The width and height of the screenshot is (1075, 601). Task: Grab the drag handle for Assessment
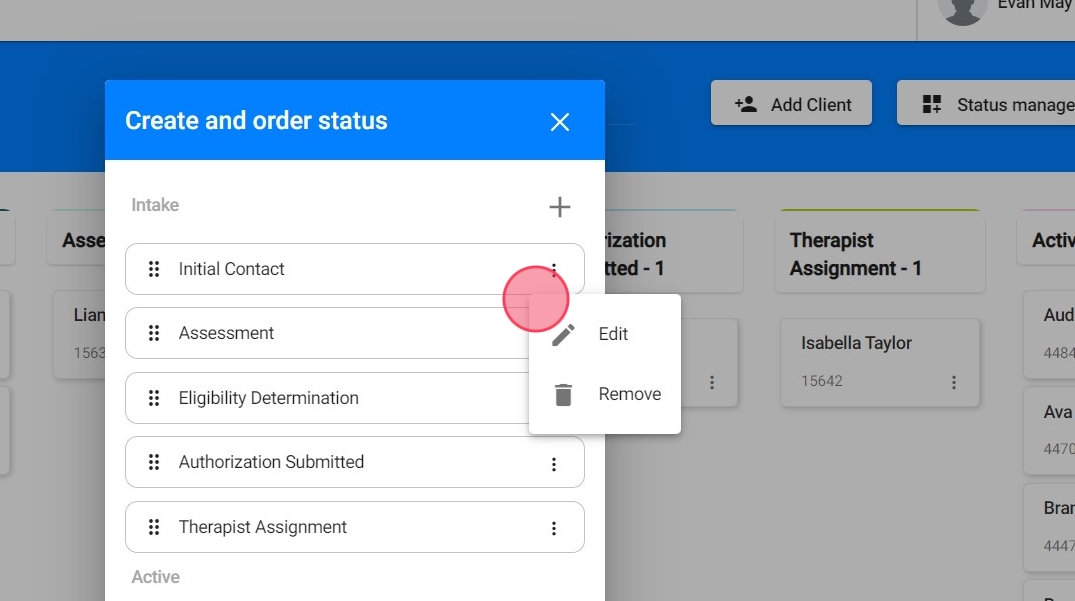click(x=154, y=333)
